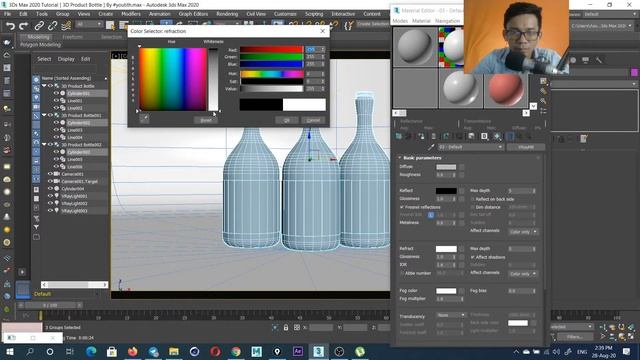640x360 pixels.
Task: Click the 3ds Max taskbar icon
Action: 318,351
